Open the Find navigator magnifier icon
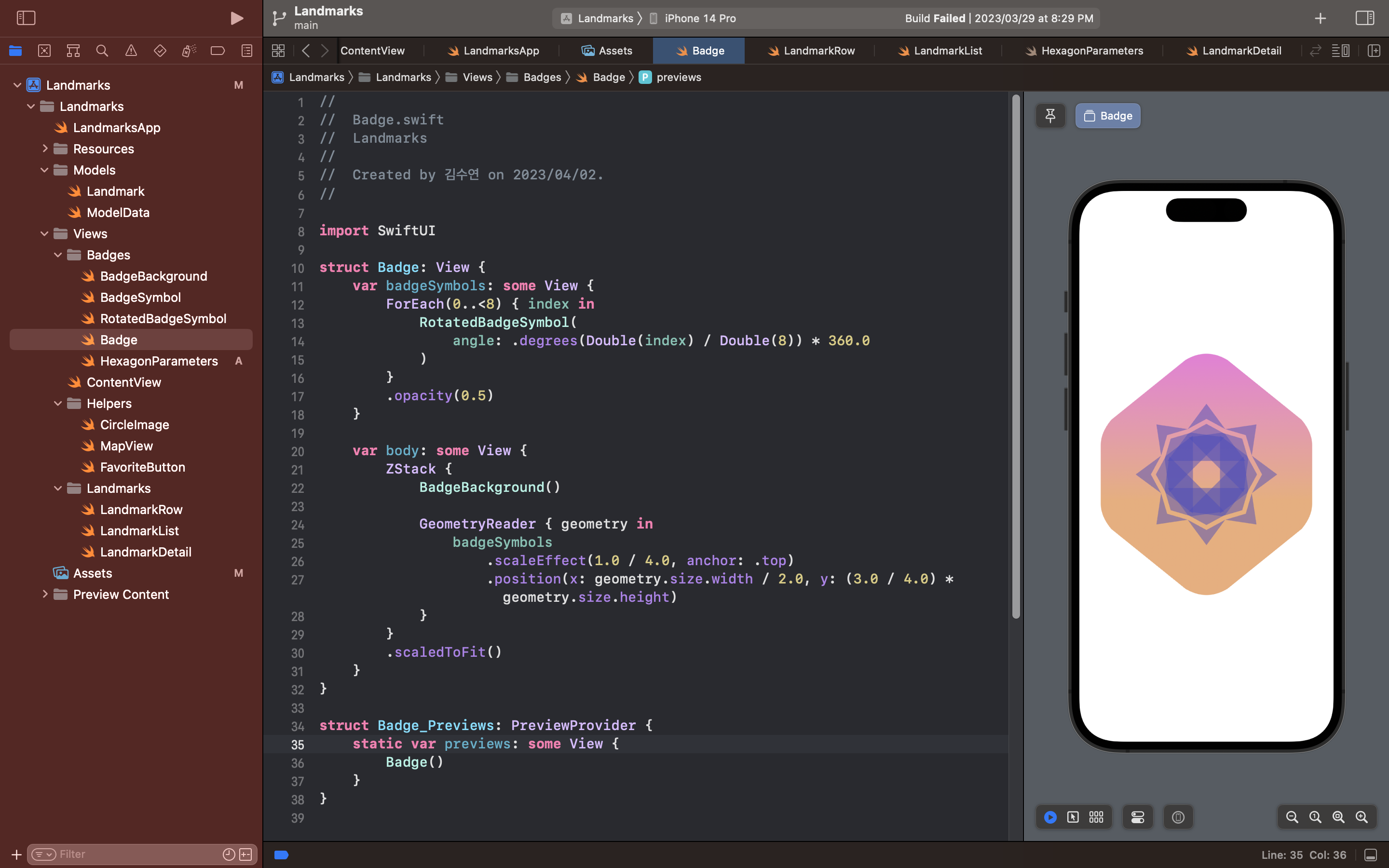 102,51
